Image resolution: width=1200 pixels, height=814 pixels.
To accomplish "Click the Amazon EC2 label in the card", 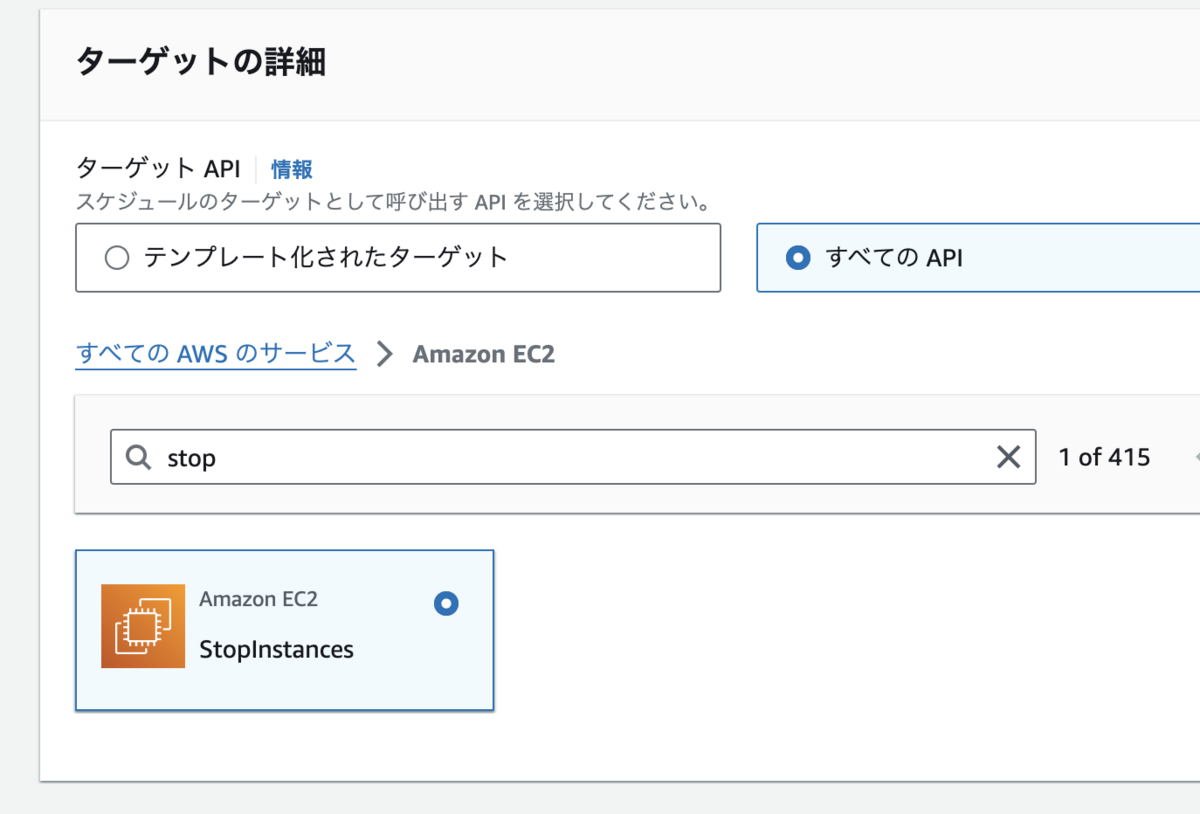I will pyautogui.click(x=258, y=599).
